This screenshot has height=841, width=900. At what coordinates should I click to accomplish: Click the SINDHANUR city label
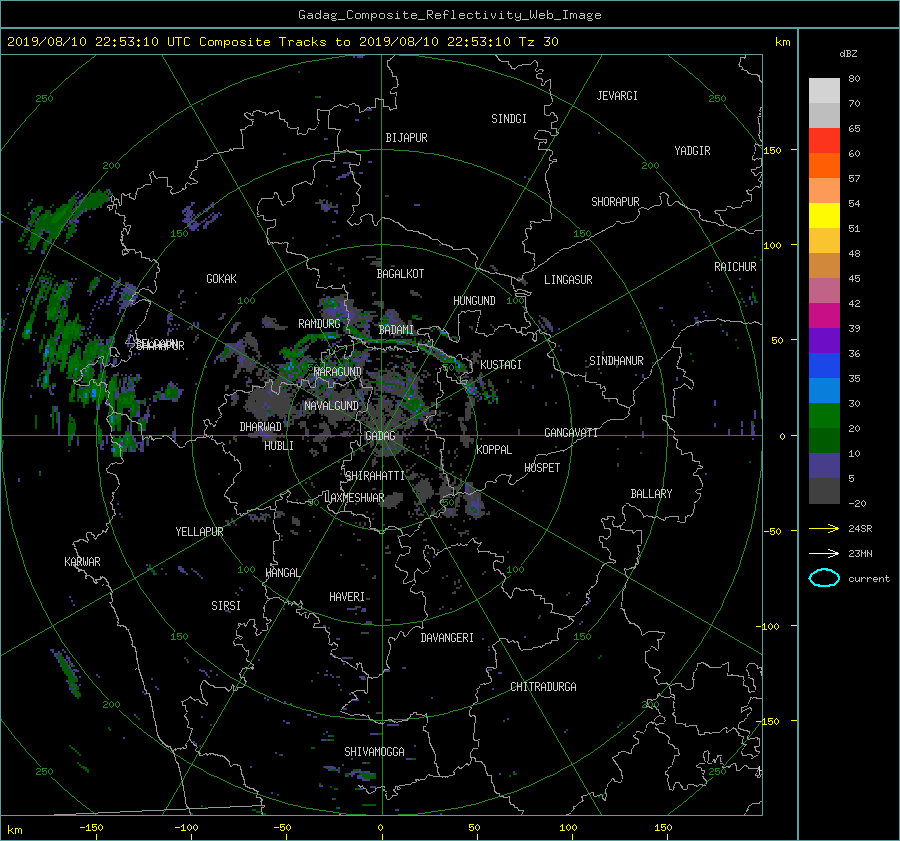[616, 361]
